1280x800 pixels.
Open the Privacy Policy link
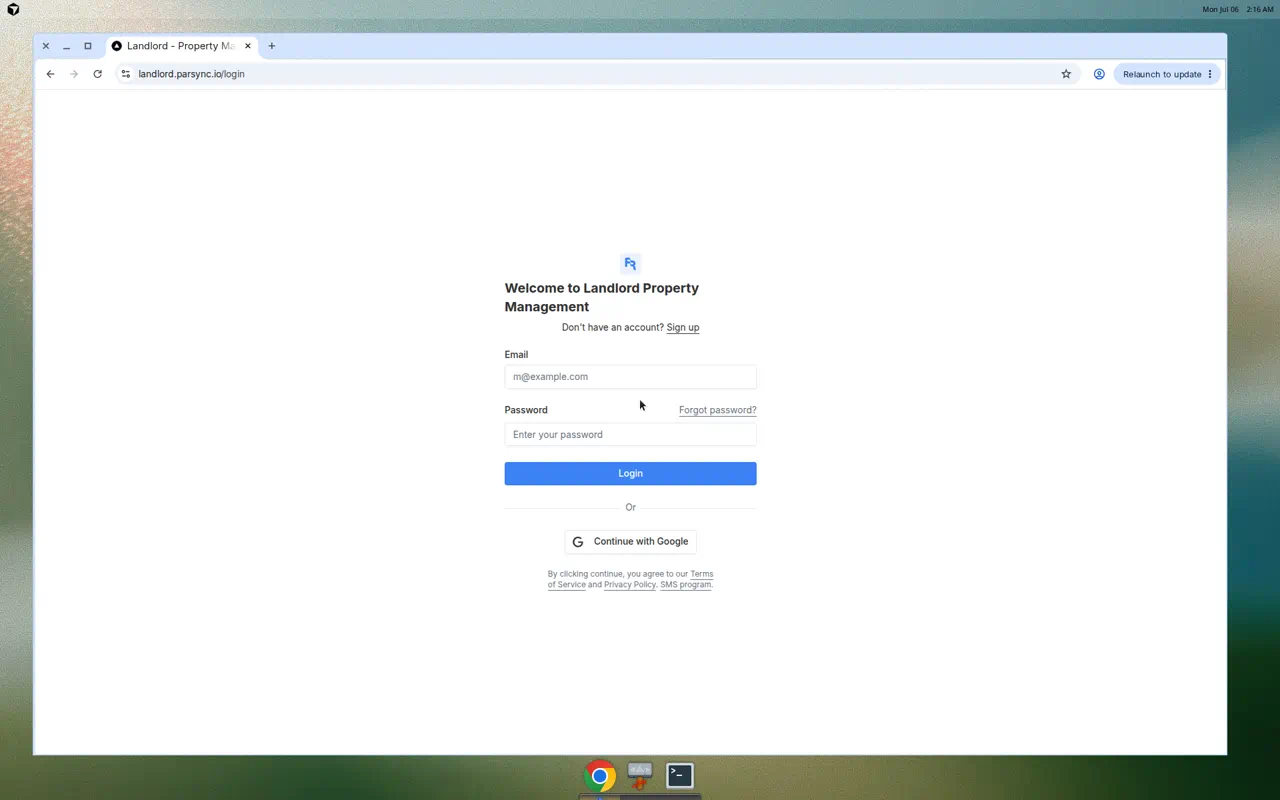pyautogui.click(x=630, y=585)
